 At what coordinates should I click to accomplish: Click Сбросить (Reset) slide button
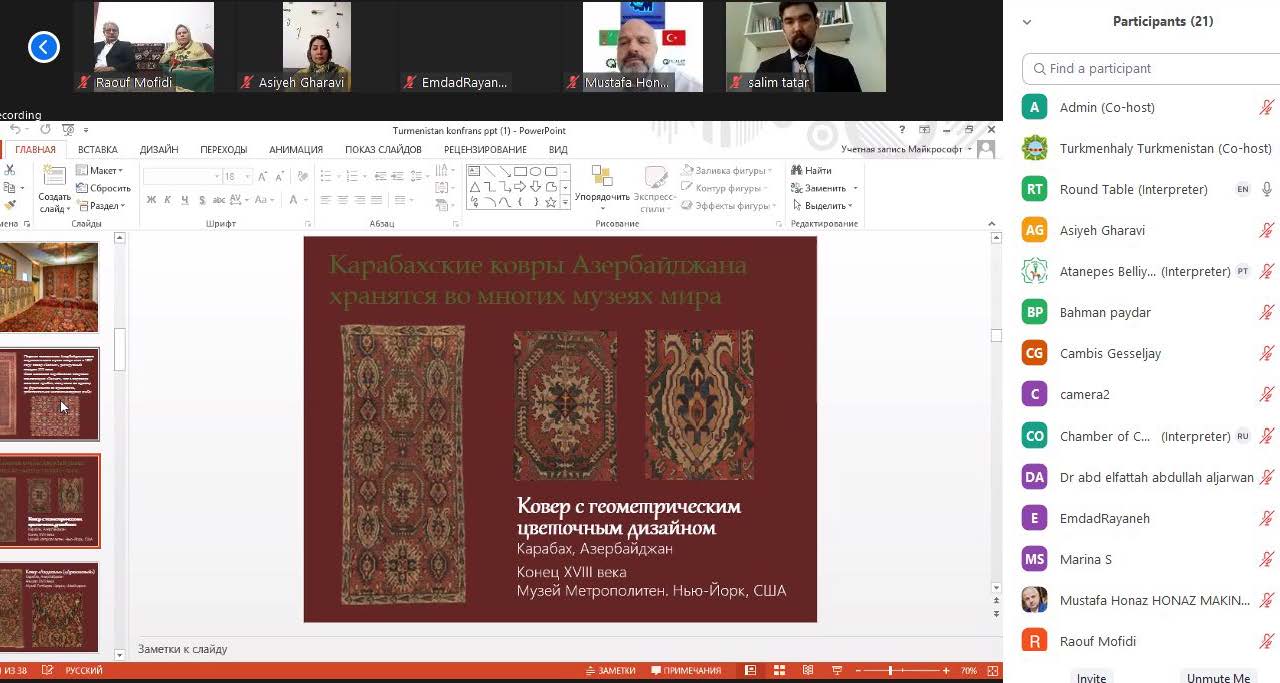point(103,188)
